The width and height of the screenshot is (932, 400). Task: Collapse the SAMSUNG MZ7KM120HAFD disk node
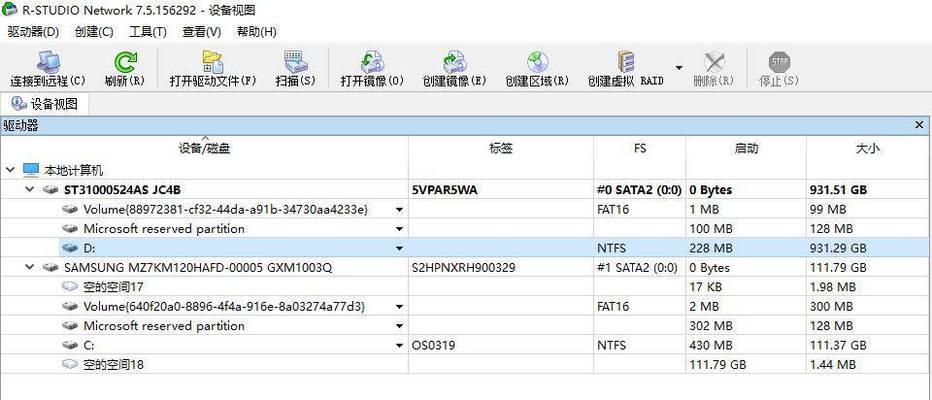click(x=30, y=267)
